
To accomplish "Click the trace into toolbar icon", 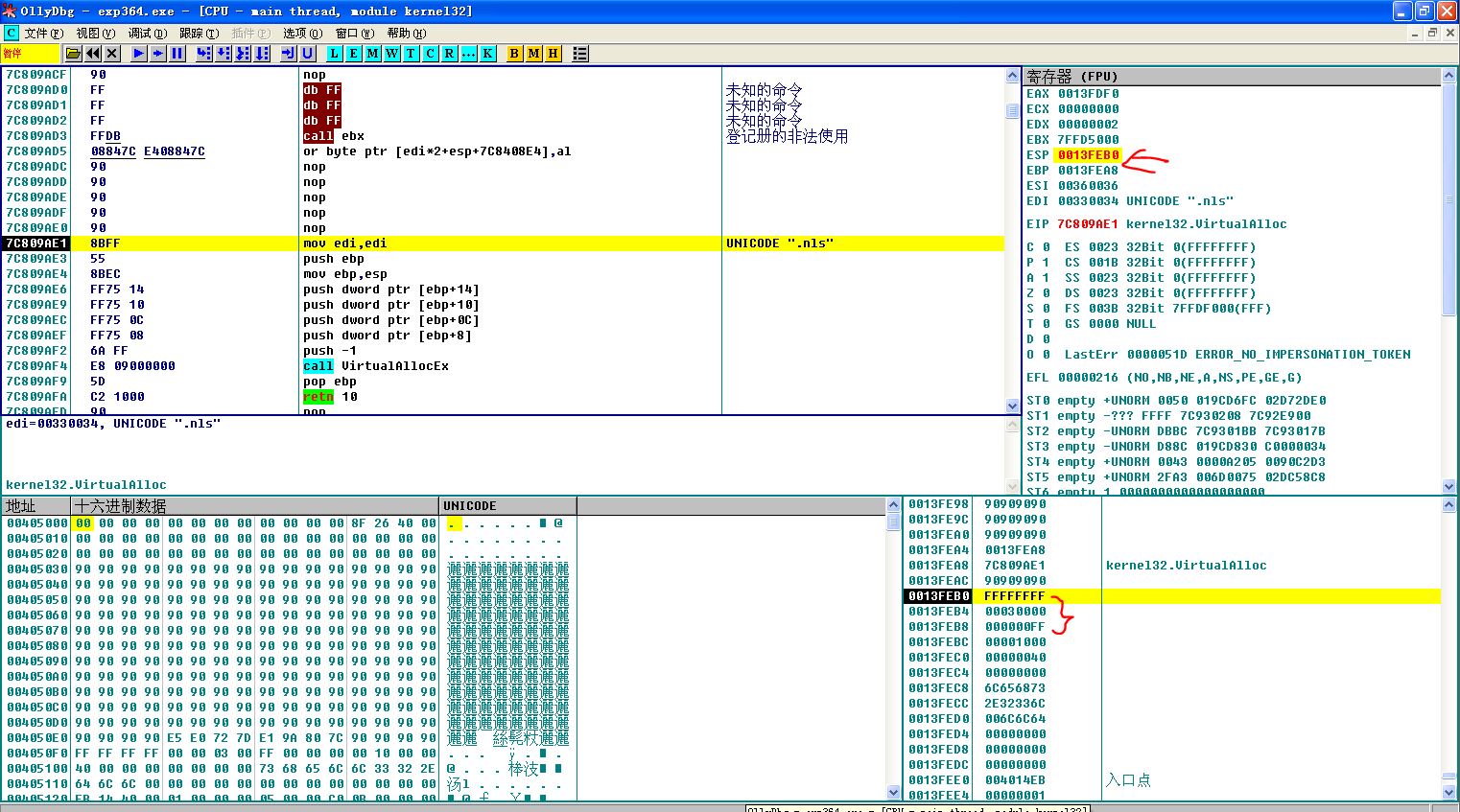I will coord(243,54).
